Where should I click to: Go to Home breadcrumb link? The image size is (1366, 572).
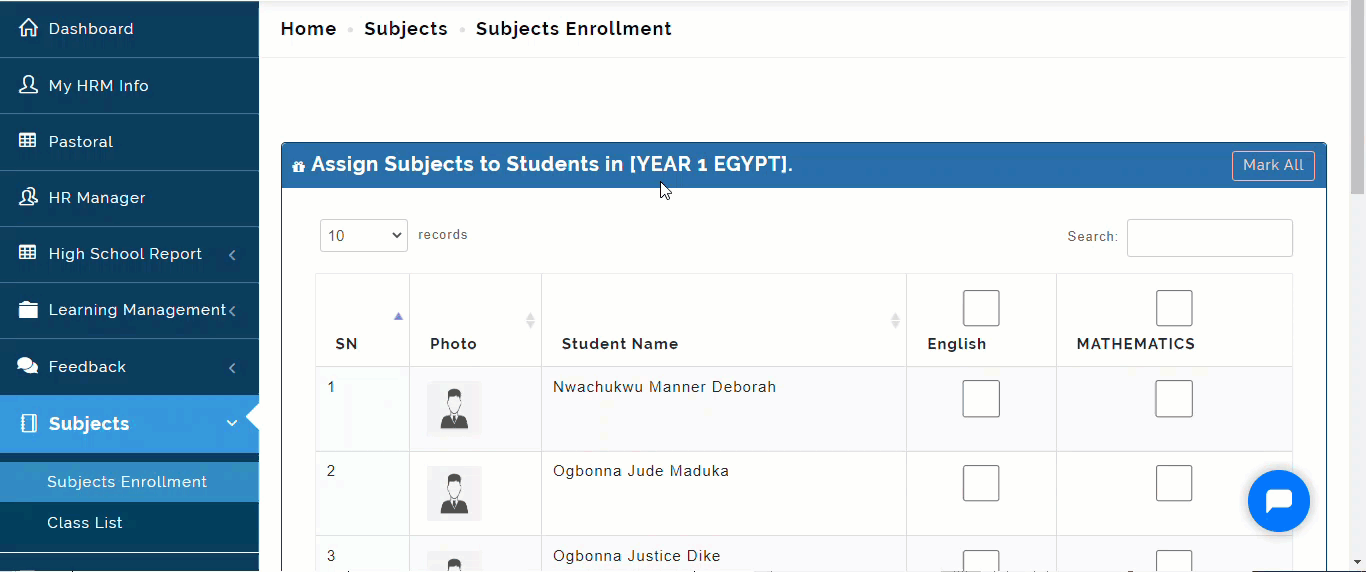coord(308,29)
